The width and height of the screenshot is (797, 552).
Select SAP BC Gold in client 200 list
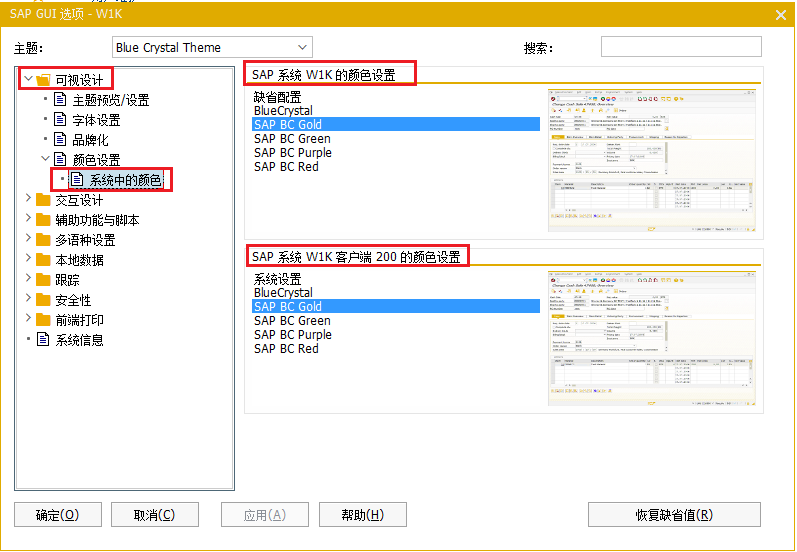point(396,306)
